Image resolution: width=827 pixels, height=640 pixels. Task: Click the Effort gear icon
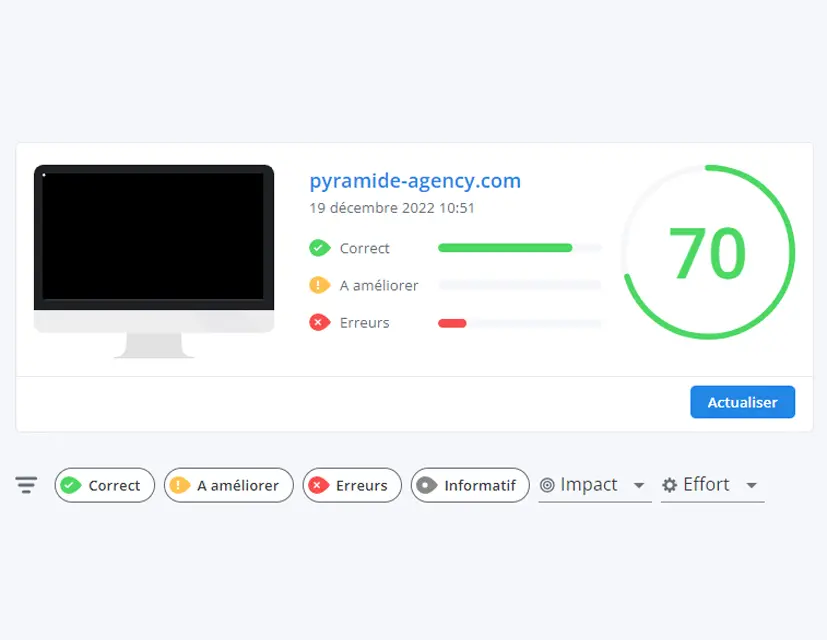[669, 485]
